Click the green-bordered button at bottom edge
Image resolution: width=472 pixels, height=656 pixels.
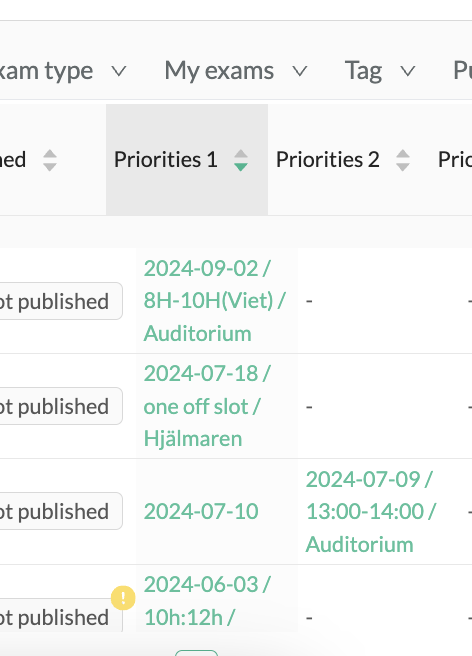[196, 653]
